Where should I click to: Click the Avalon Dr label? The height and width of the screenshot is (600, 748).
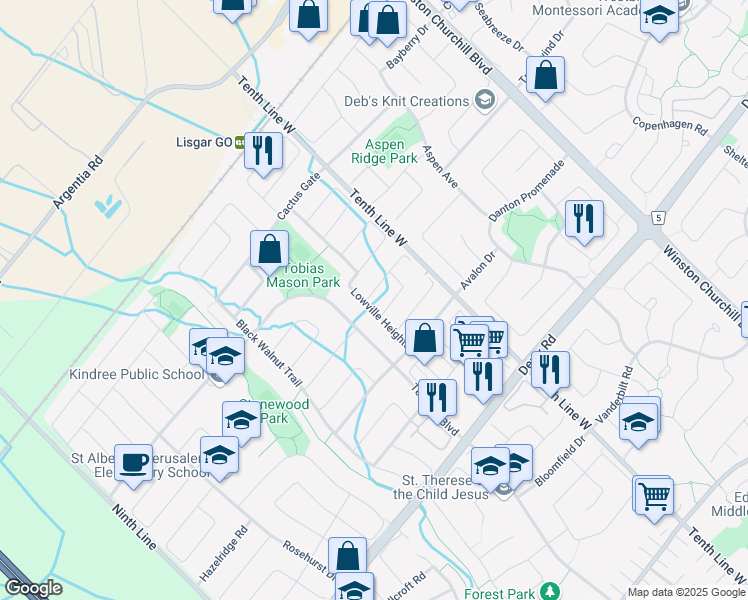[x=478, y=271]
